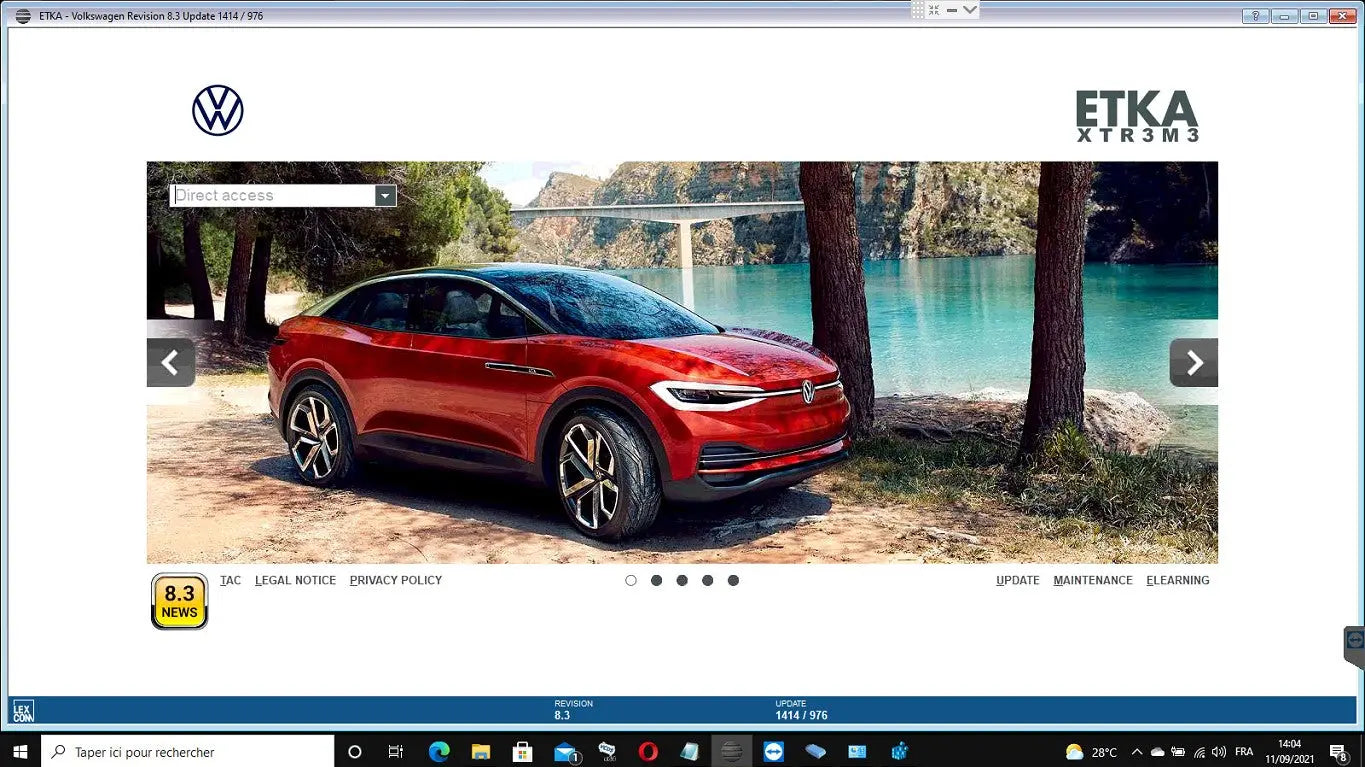Screen dimensions: 1365x767
Task: Select the first carousel indicator dot
Action: [x=631, y=580]
